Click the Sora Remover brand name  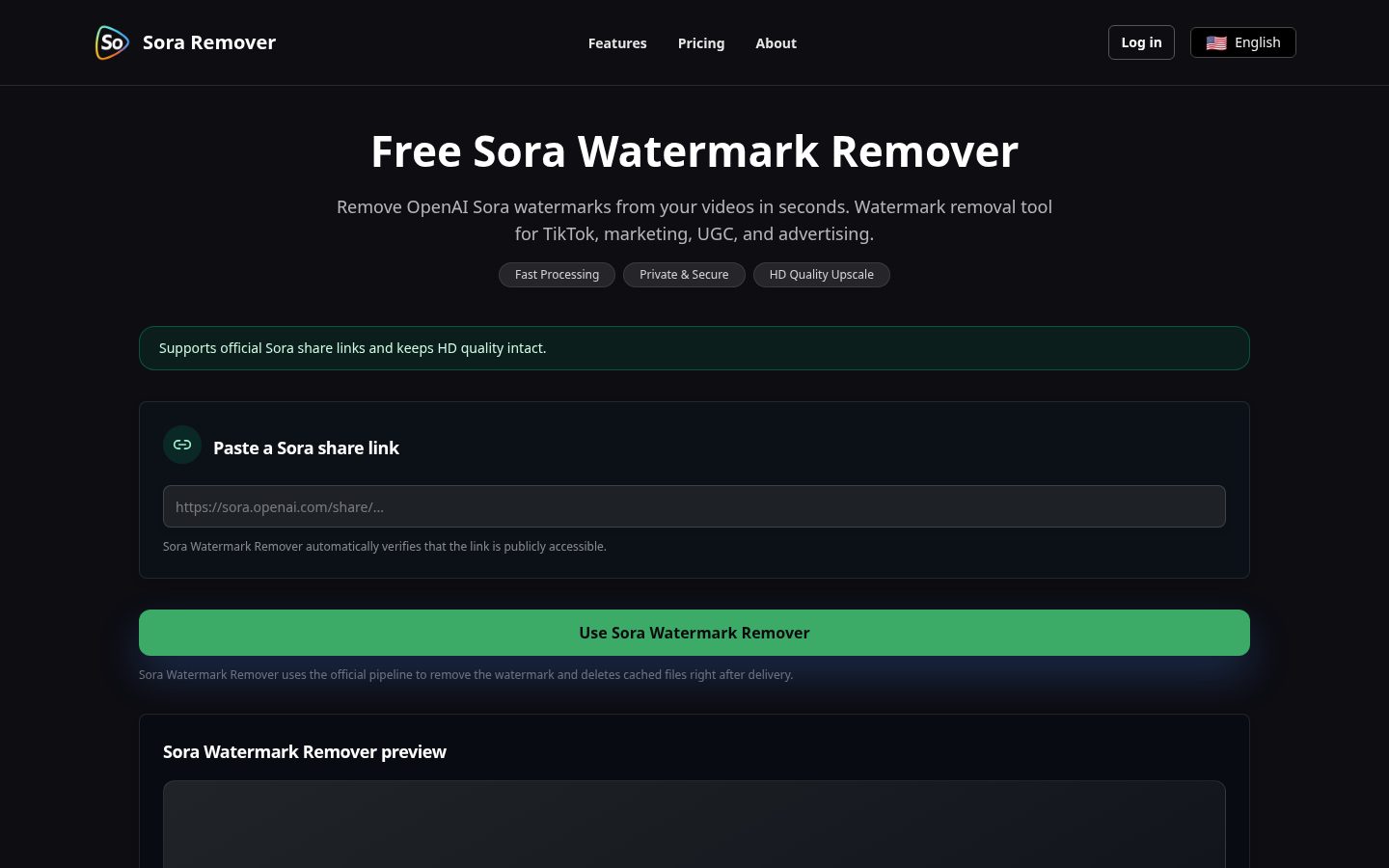[209, 42]
